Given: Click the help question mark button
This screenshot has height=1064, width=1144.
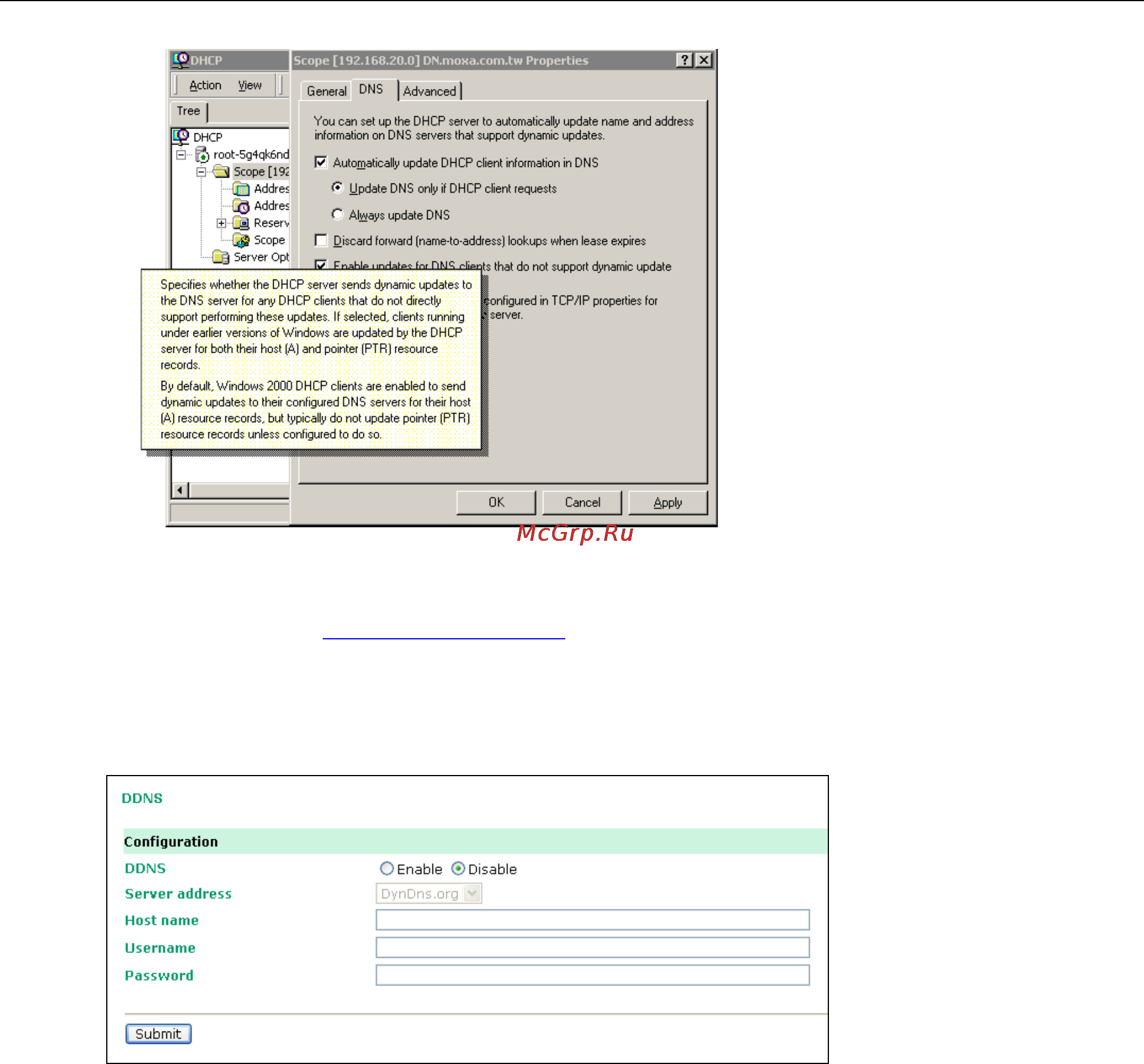Looking at the screenshot, I should [684, 60].
